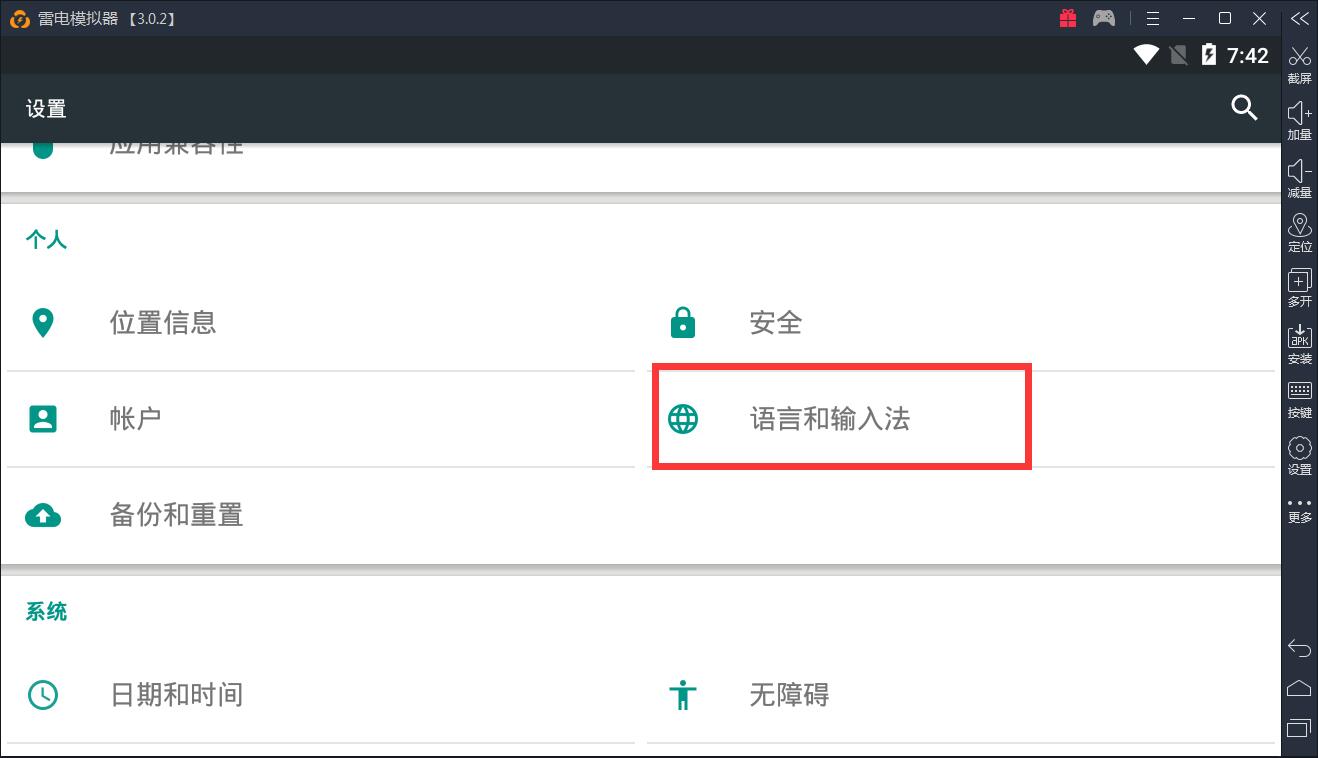The height and width of the screenshot is (758, 1318).
Task: Open the multi-instance tool (多开)
Action: tap(1299, 287)
